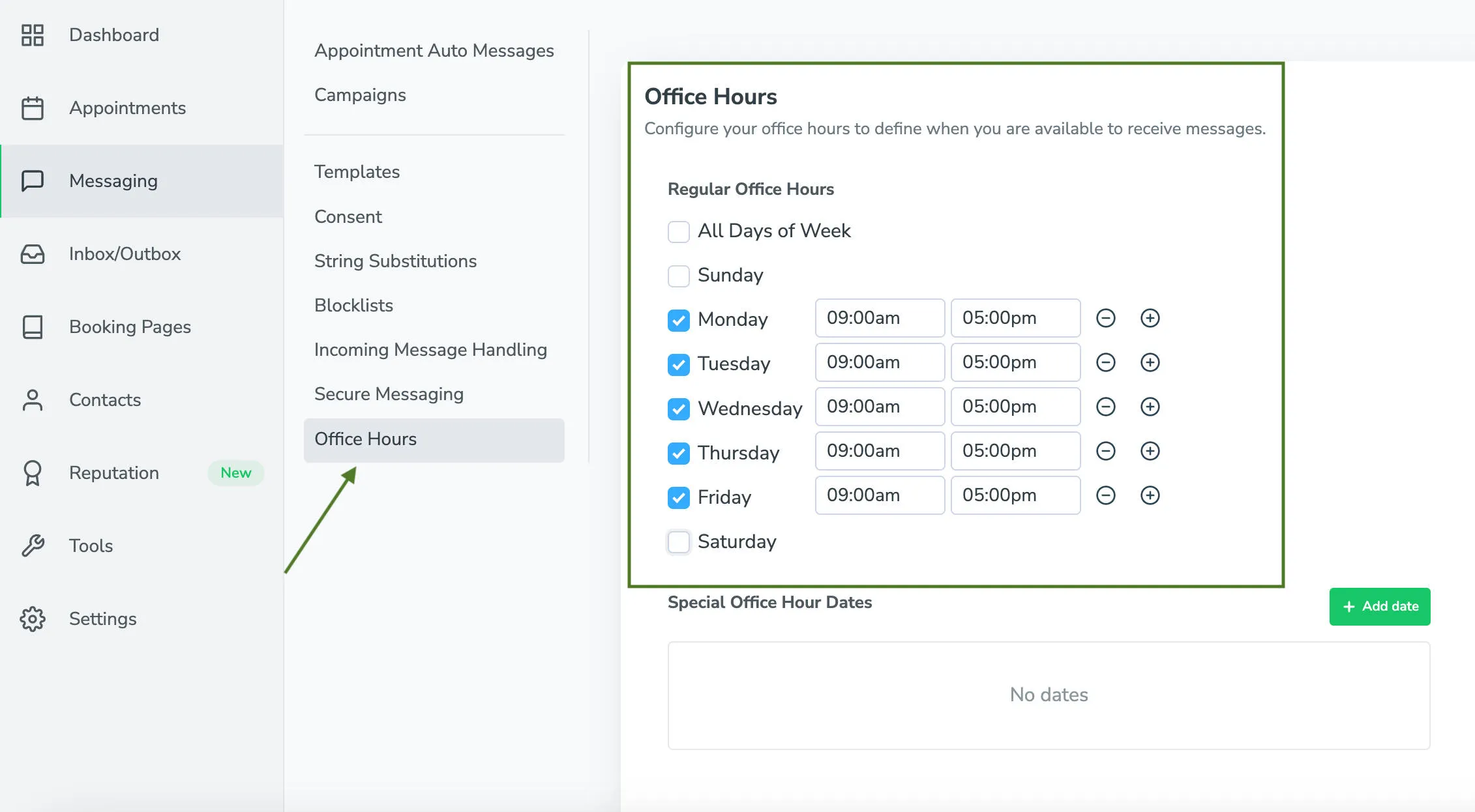Select the Booking Pages icon
Image resolution: width=1475 pixels, height=812 pixels.
(33, 327)
